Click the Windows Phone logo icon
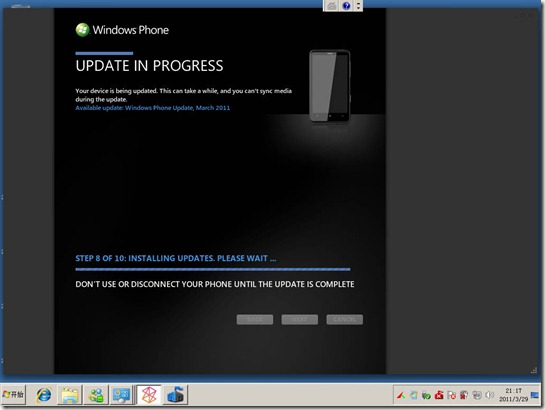545x410 pixels. pyautogui.click(x=82, y=30)
